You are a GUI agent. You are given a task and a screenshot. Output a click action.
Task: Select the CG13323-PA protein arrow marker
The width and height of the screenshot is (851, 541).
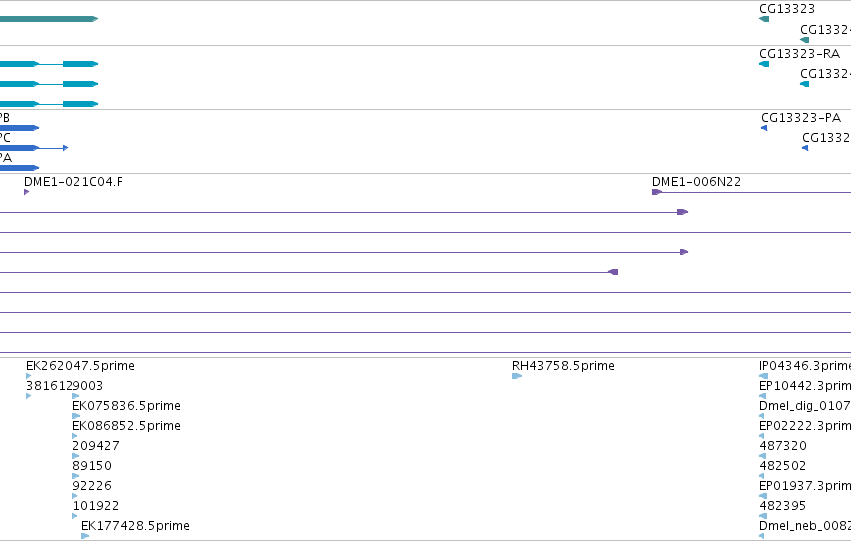point(764,128)
